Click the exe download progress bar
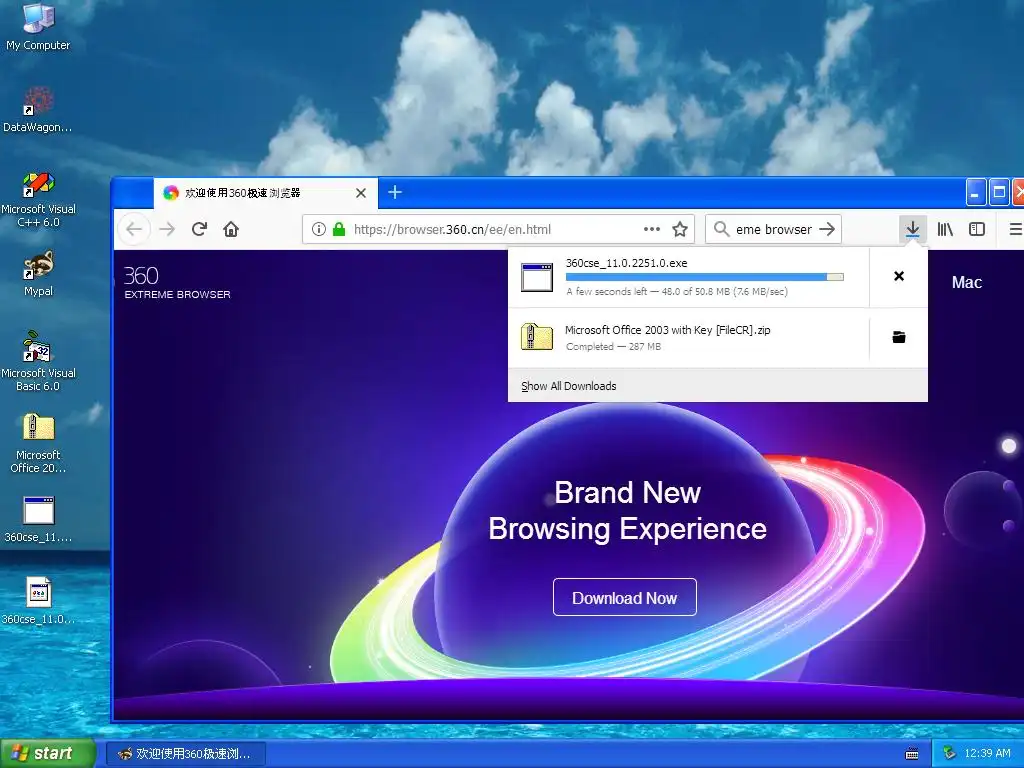This screenshot has width=1024, height=768. point(705,277)
